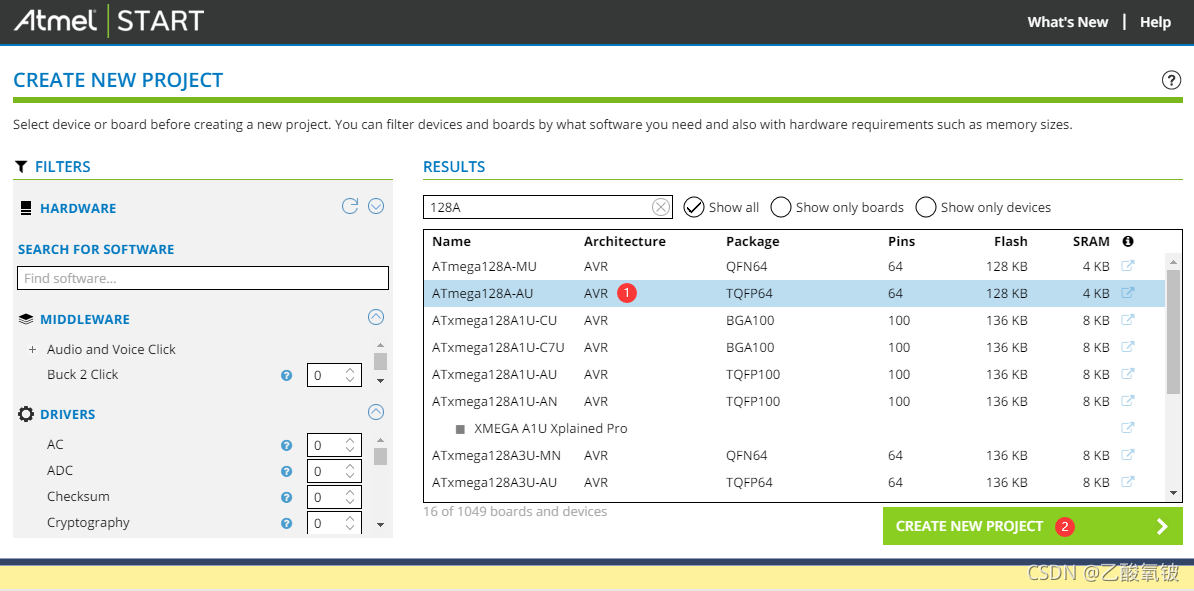This screenshot has height=591, width=1194.
Task: Reset hardware filters with the refresh icon
Action: pyautogui.click(x=350, y=206)
